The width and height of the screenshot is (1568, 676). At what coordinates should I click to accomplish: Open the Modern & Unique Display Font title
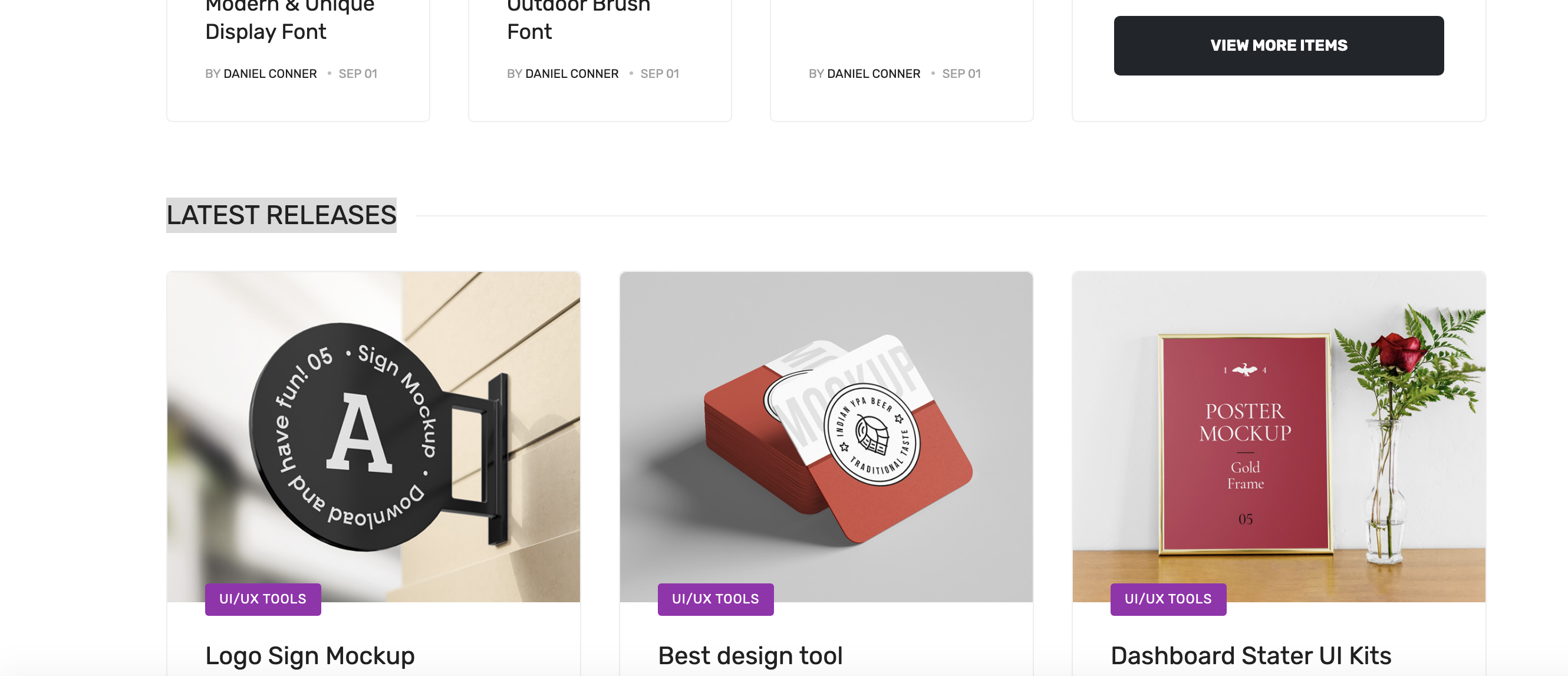tap(290, 19)
